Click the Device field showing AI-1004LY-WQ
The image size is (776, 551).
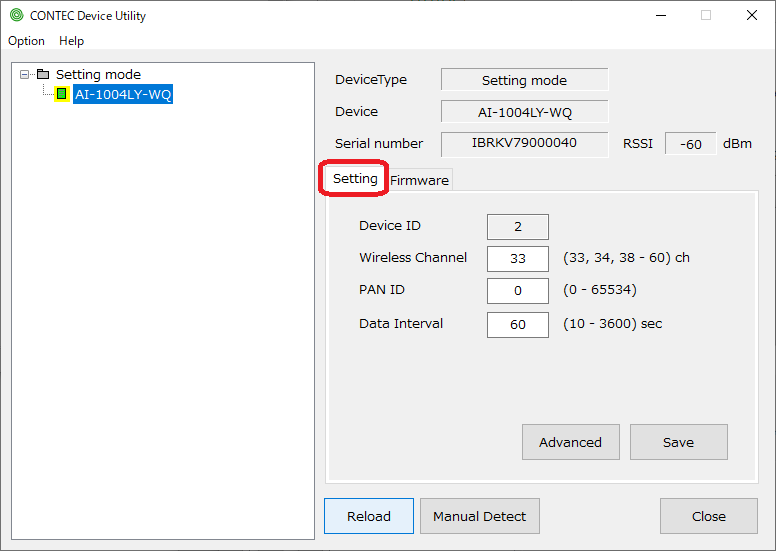[x=525, y=112]
